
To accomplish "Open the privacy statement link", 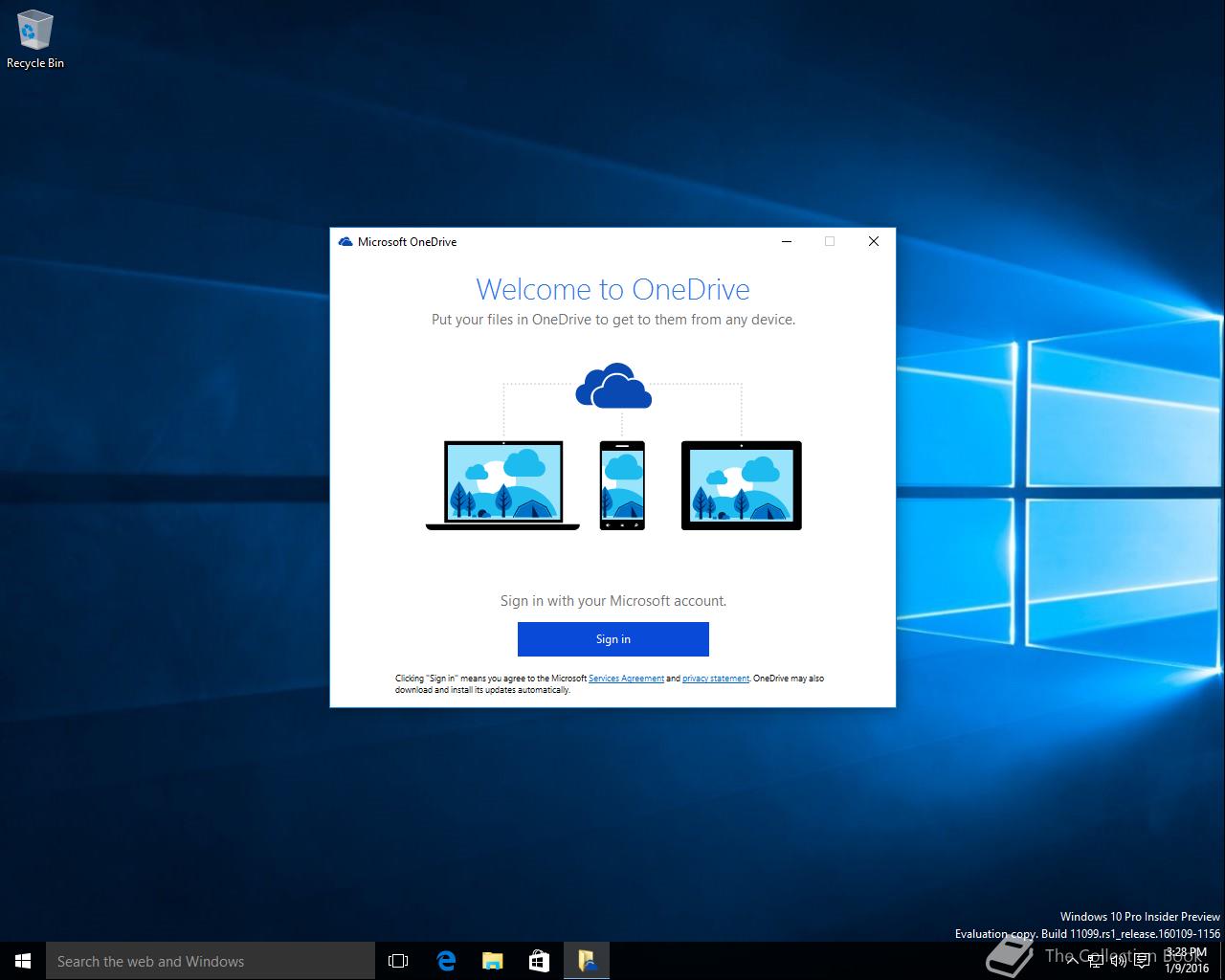I will tap(716, 679).
